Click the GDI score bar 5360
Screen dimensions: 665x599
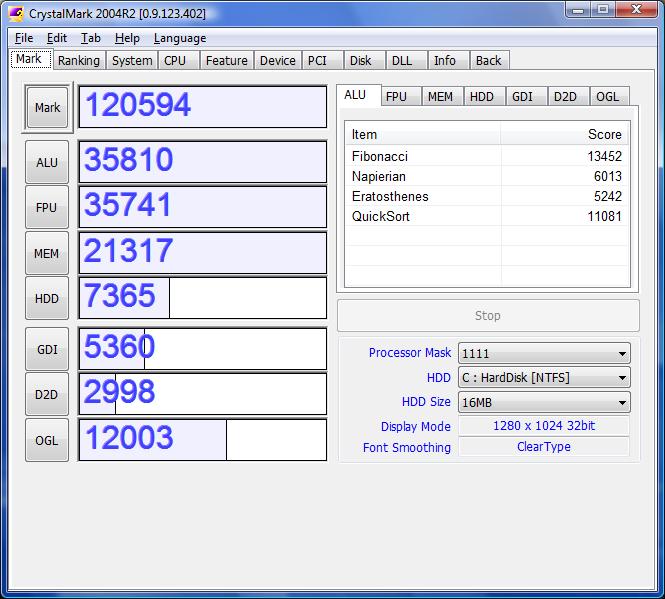(x=203, y=349)
